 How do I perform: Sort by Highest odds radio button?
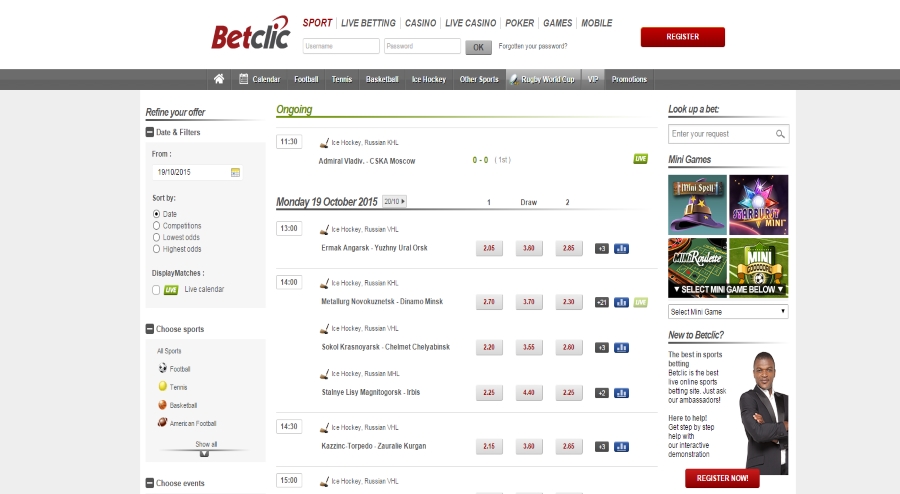click(x=156, y=249)
